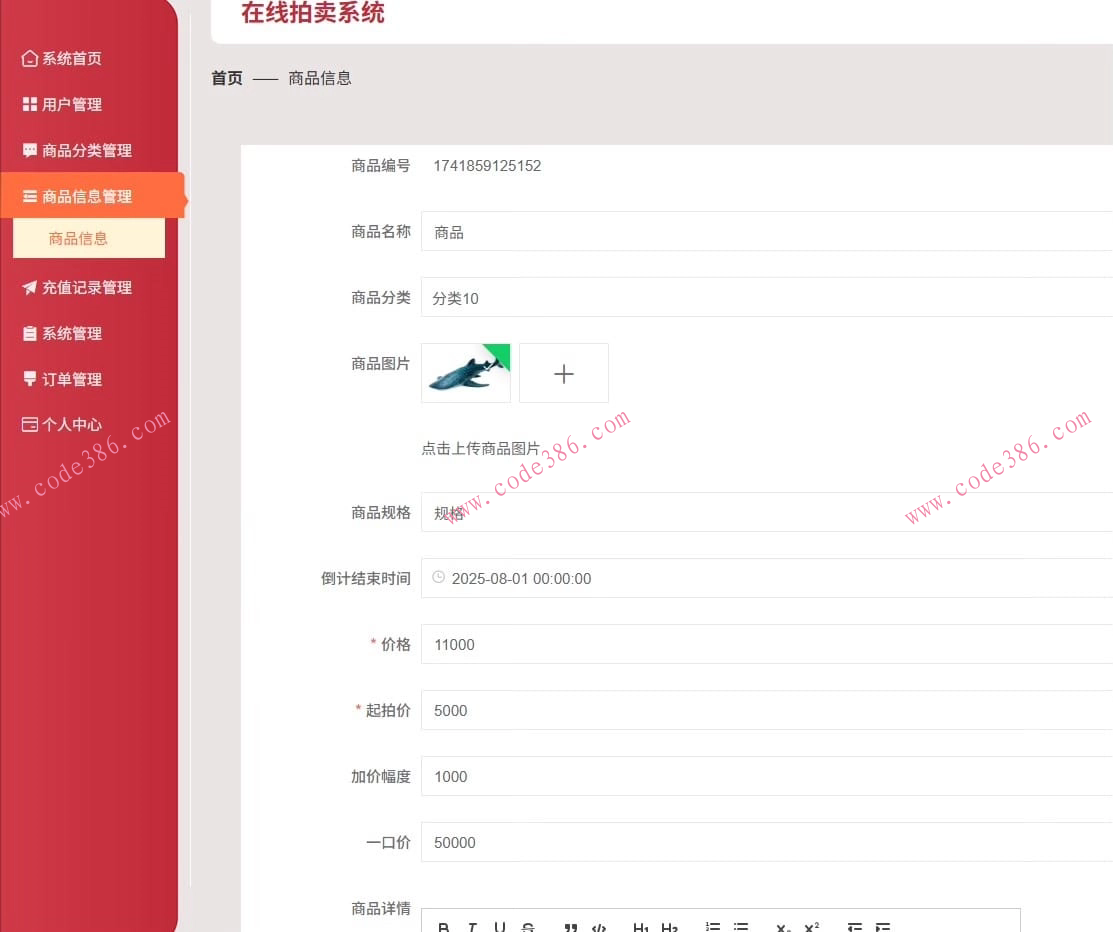Open 系统管理 using its document icon

31,333
